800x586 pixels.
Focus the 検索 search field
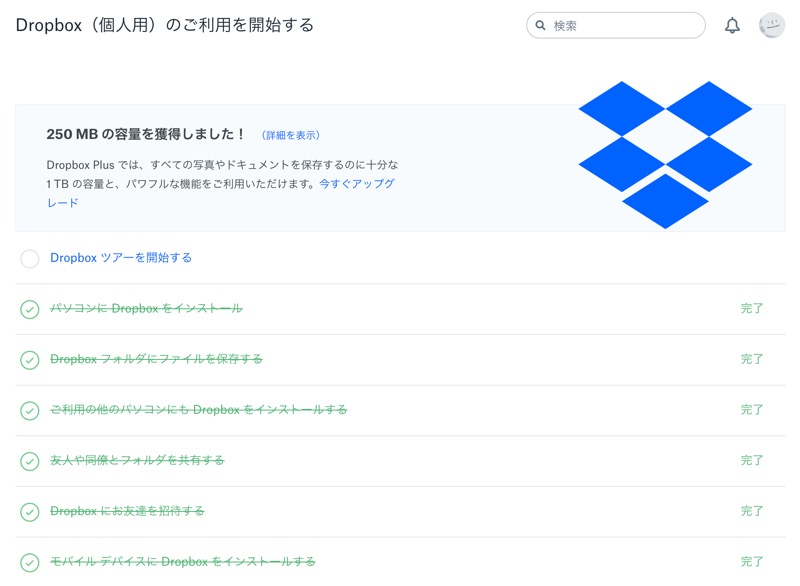click(x=616, y=26)
